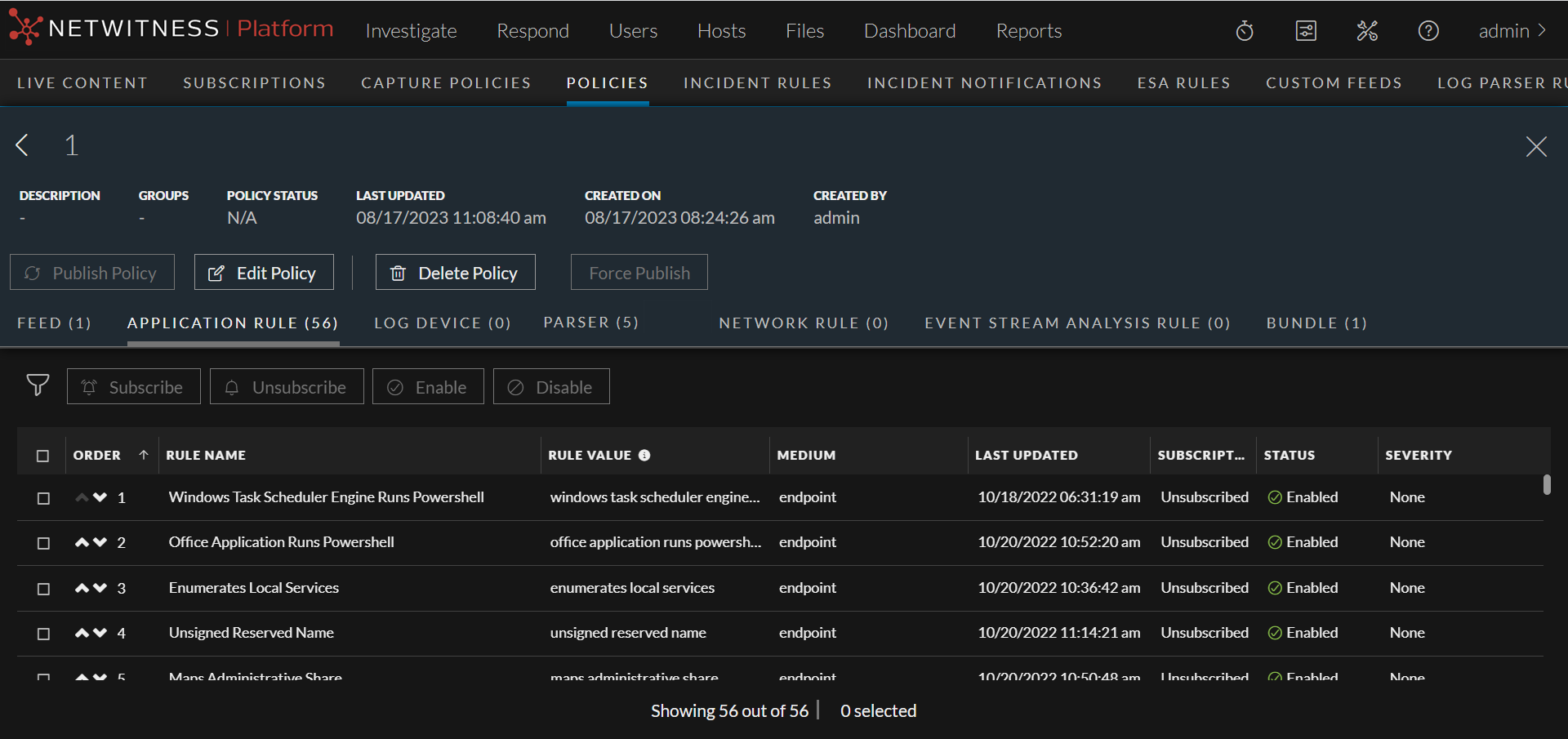Check the select-all rules checkbox
The image size is (1568, 739).
tap(43, 456)
